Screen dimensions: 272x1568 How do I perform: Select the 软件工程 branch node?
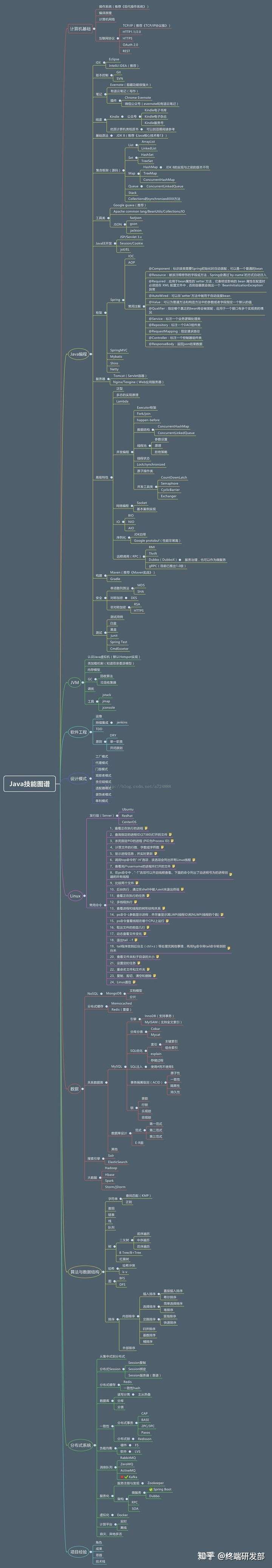click(x=79, y=732)
